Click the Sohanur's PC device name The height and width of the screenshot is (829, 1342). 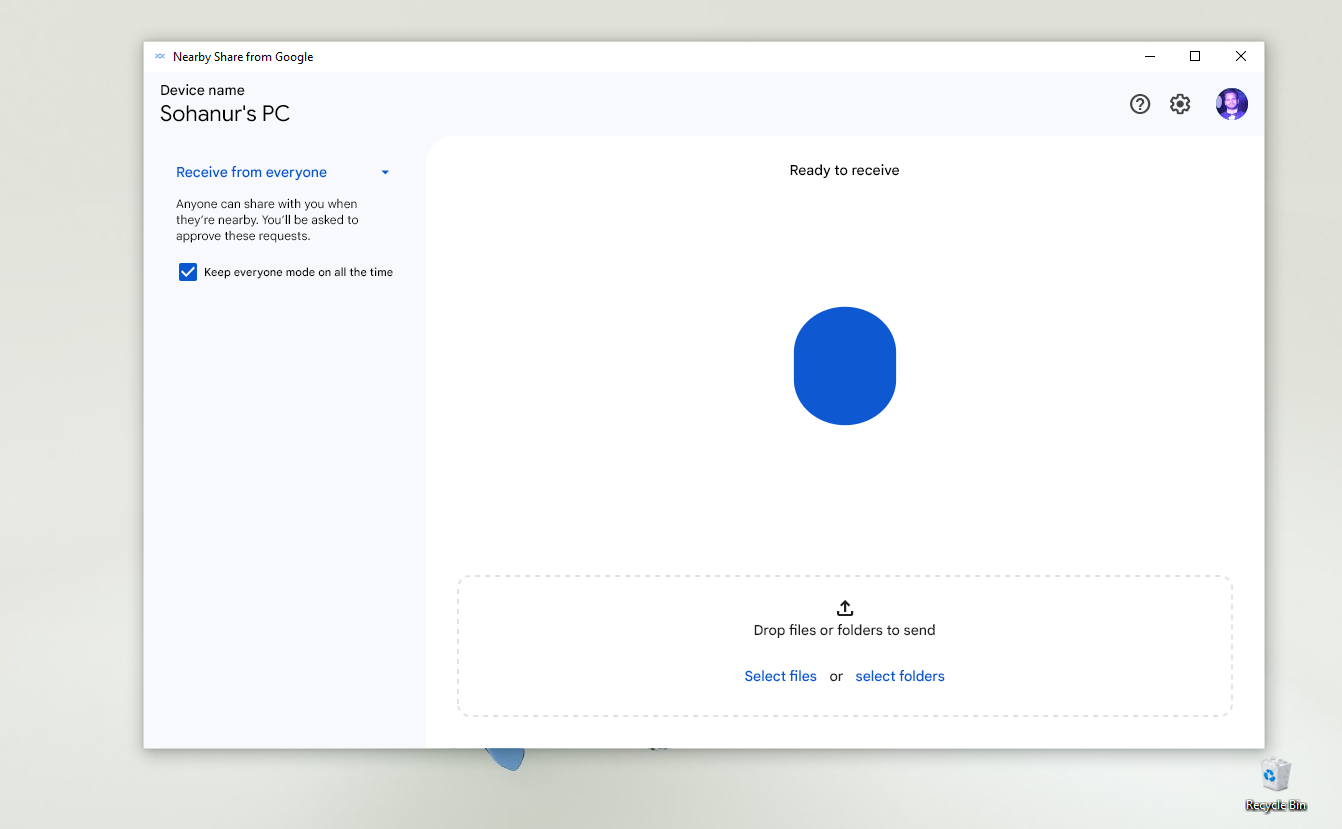tap(225, 114)
